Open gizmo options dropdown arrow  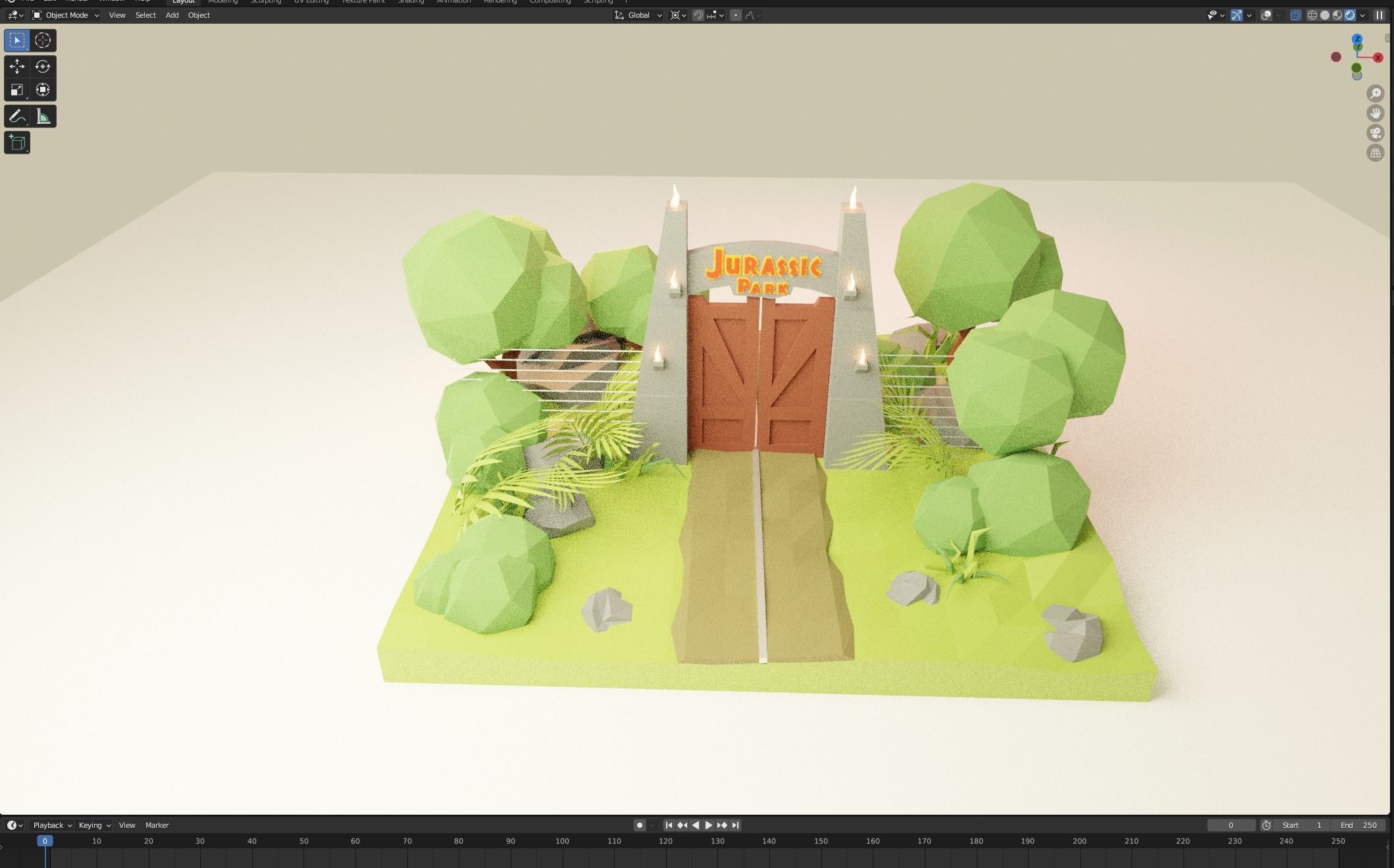tap(1249, 15)
